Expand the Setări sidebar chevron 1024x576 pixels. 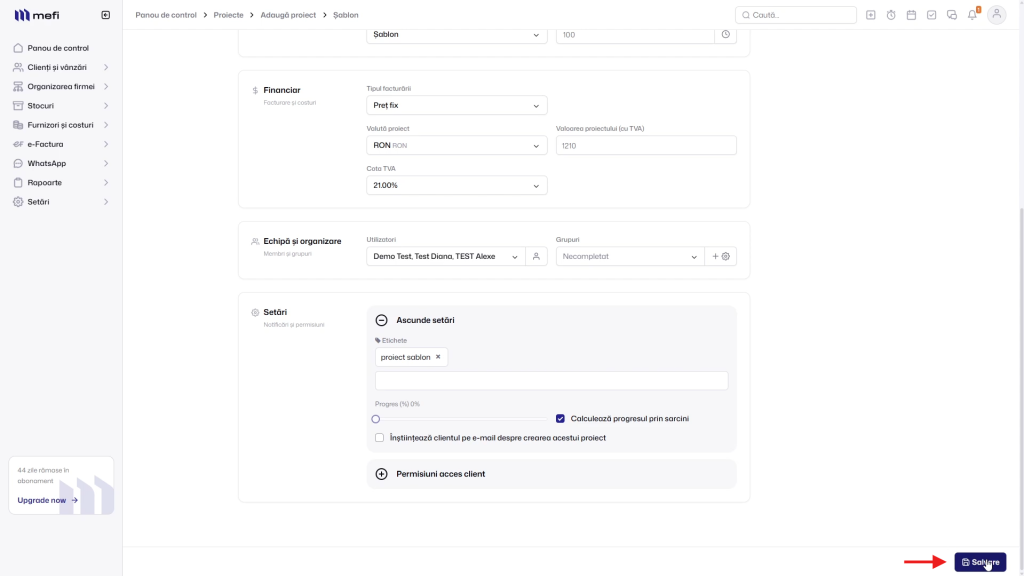coord(106,202)
